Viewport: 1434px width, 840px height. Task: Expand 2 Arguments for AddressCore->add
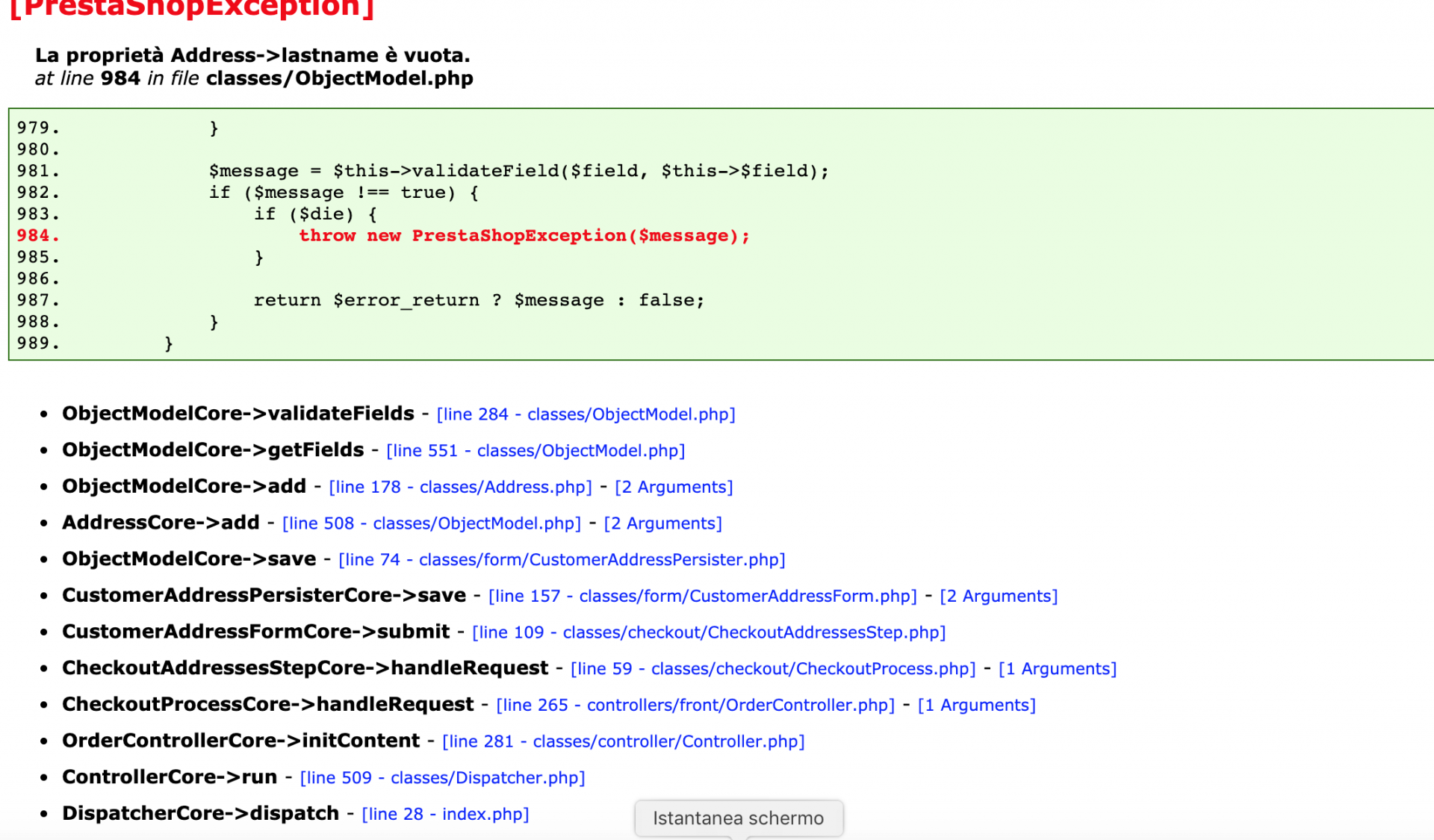coord(662,523)
